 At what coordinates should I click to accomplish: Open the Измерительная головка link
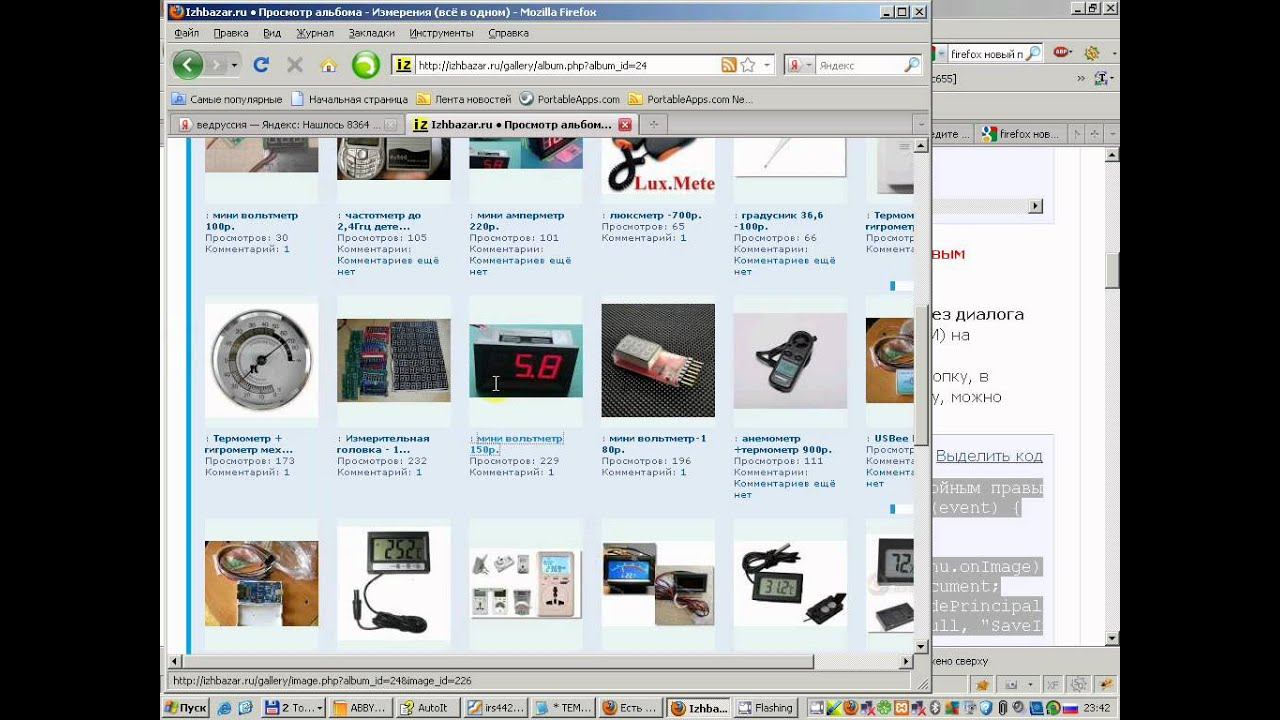click(383, 444)
